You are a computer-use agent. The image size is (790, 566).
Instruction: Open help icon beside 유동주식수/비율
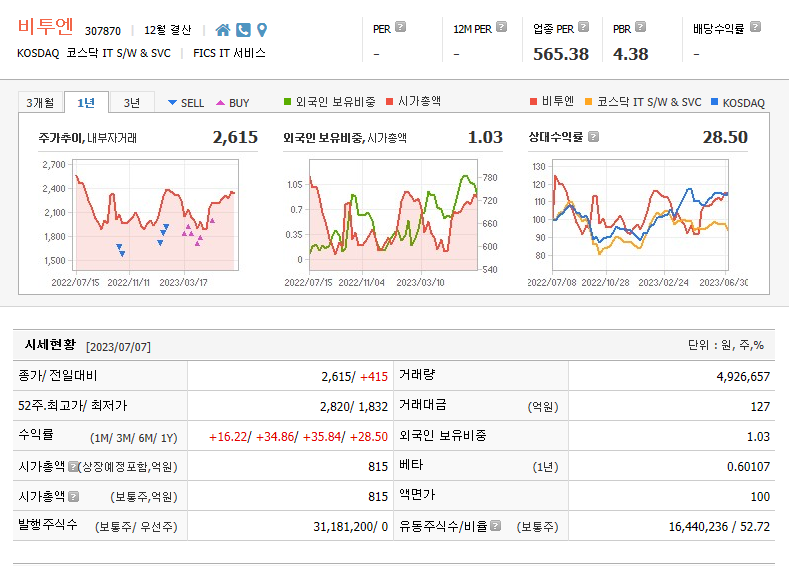[496, 526]
